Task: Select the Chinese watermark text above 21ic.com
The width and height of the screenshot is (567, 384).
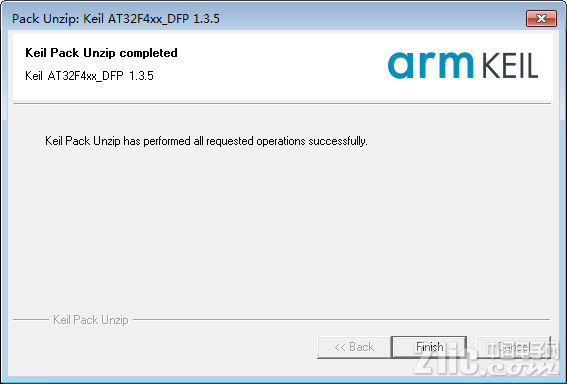Action: tap(523, 349)
